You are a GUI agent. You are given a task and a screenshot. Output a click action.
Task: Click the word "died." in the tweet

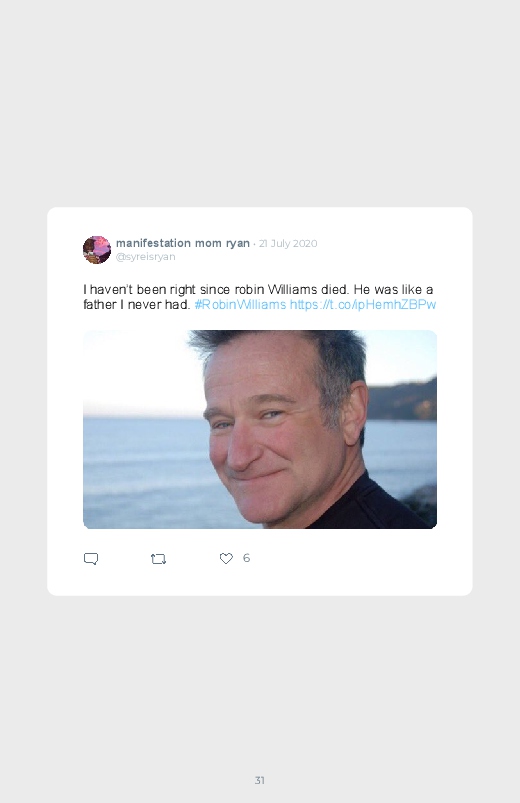(x=335, y=289)
